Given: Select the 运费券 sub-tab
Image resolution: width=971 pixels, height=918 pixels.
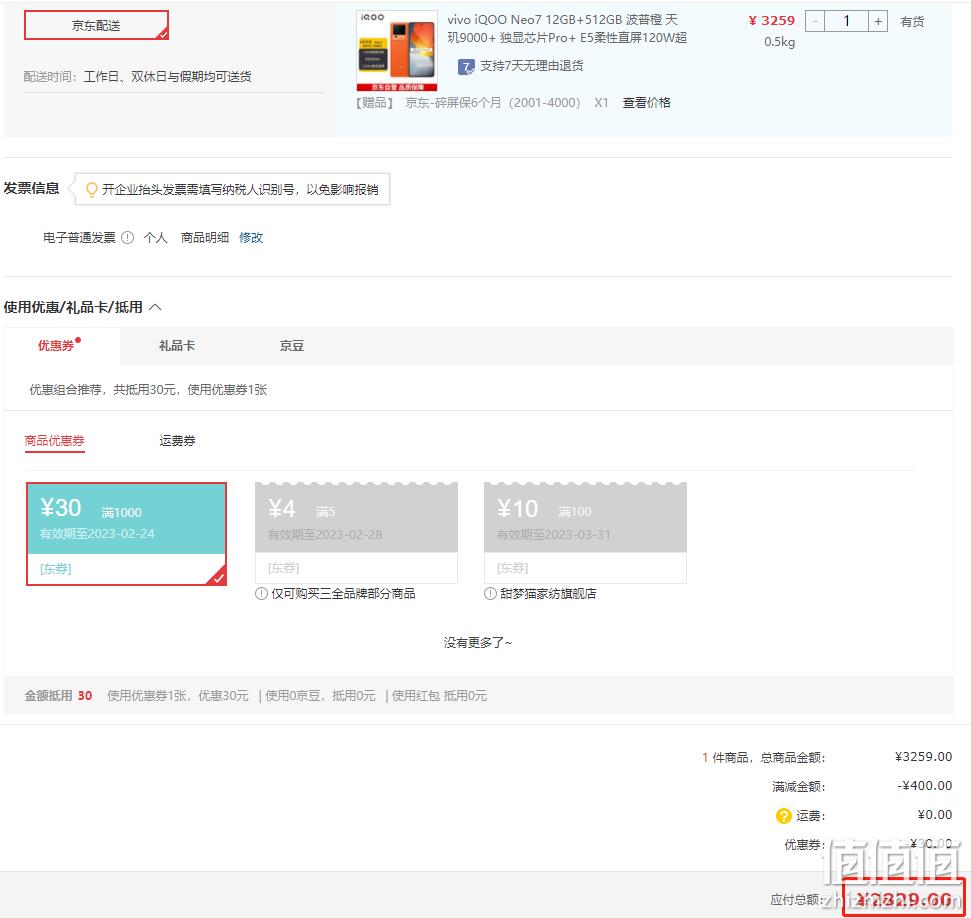Looking at the screenshot, I should click(177, 441).
